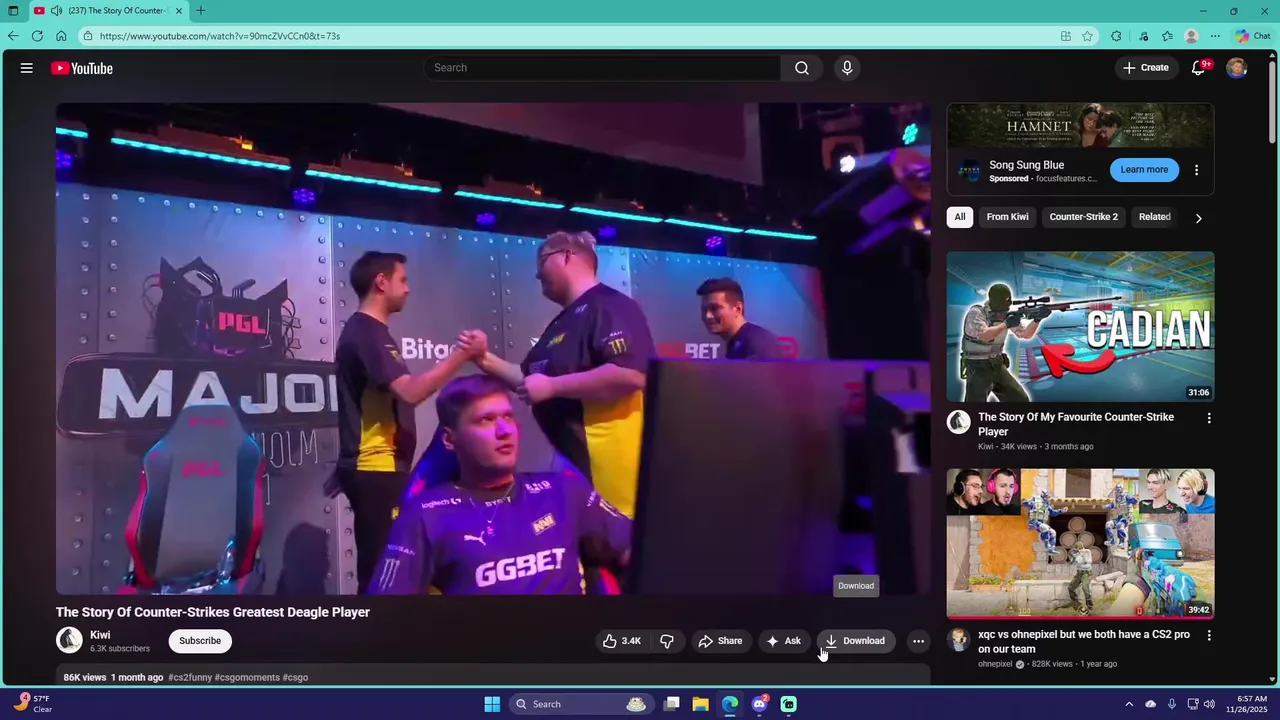Select the Related filter chip
This screenshot has width=1280, height=720.
[1154, 217]
